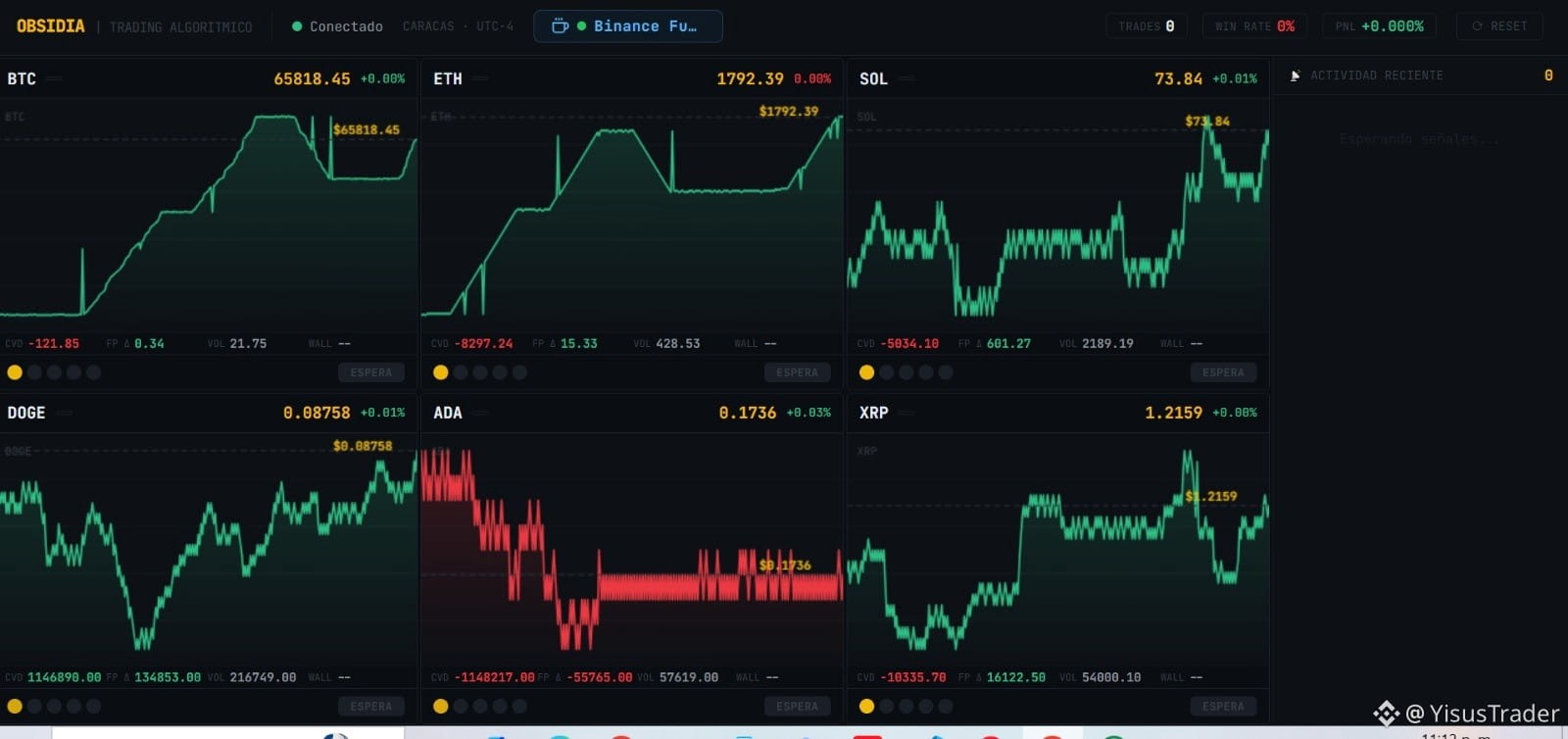The width and height of the screenshot is (1568, 739).
Task: Click the DOGE CVD value 1146890.00
Action: 65,677
